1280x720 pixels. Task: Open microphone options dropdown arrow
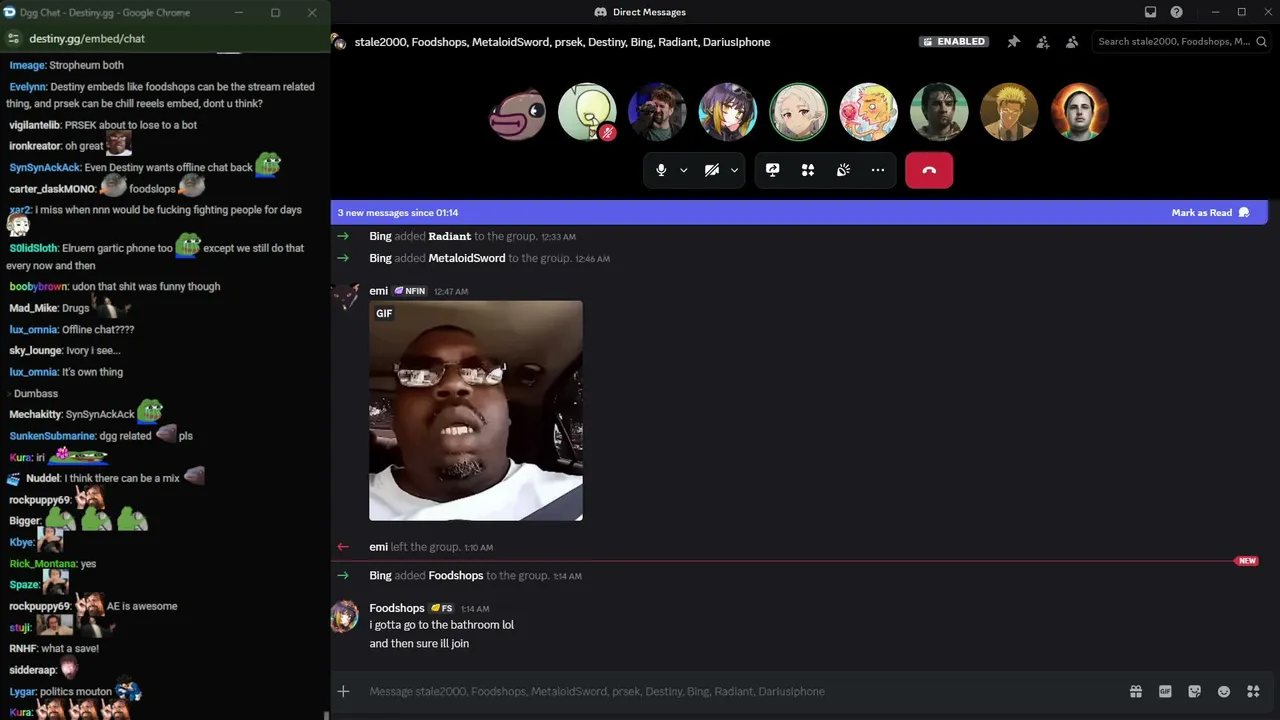tap(684, 170)
